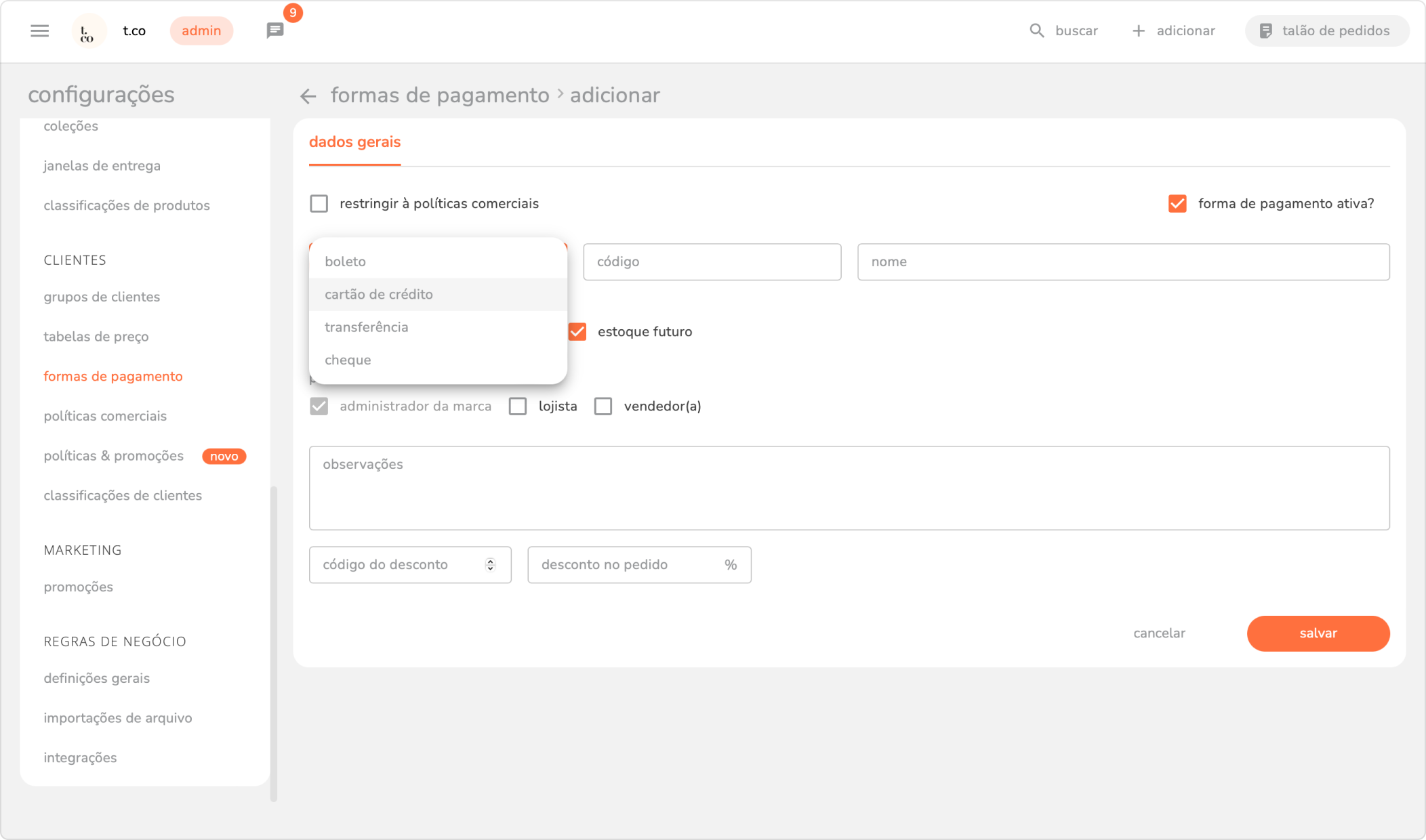Click the sidebar vertical scrollbar
The image size is (1426, 840).
274,644
